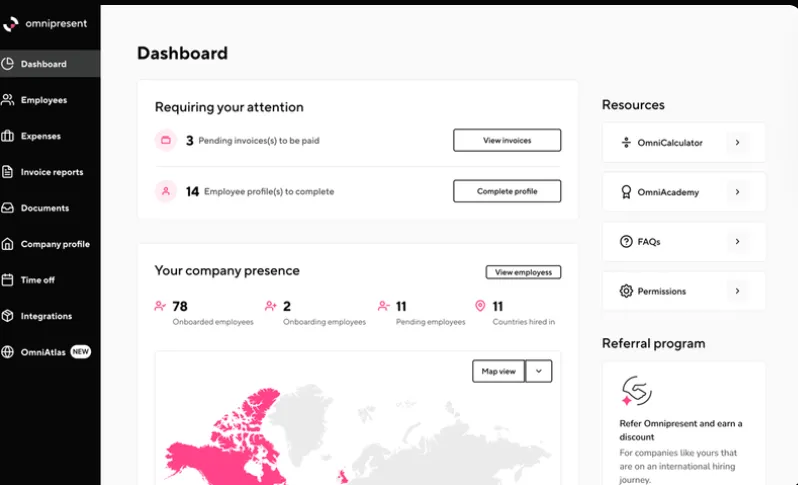Image resolution: width=798 pixels, height=485 pixels.
Task: Click the pink United Kingdom on map
Action: (343, 477)
